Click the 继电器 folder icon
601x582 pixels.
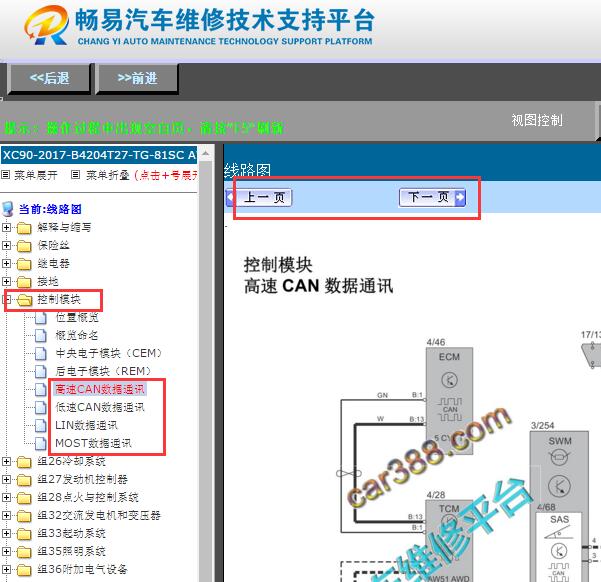click(x=24, y=264)
